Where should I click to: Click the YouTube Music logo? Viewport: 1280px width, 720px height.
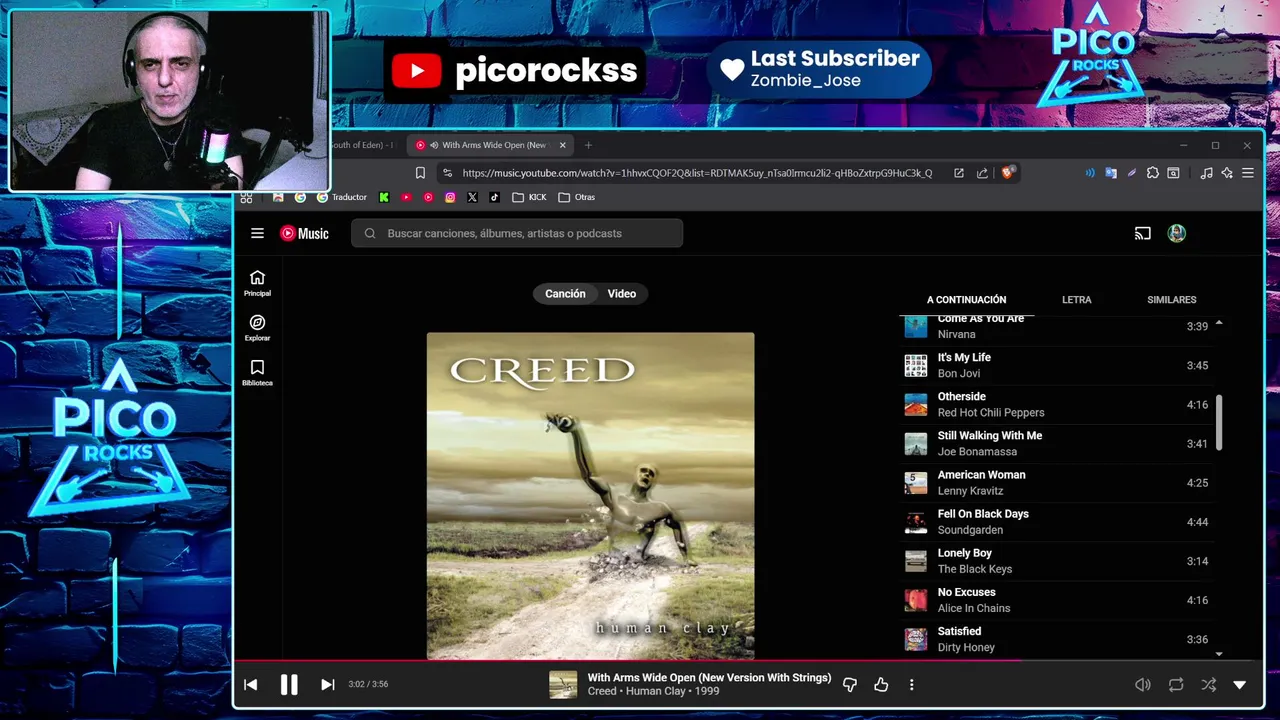pyautogui.click(x=304, y=233)
